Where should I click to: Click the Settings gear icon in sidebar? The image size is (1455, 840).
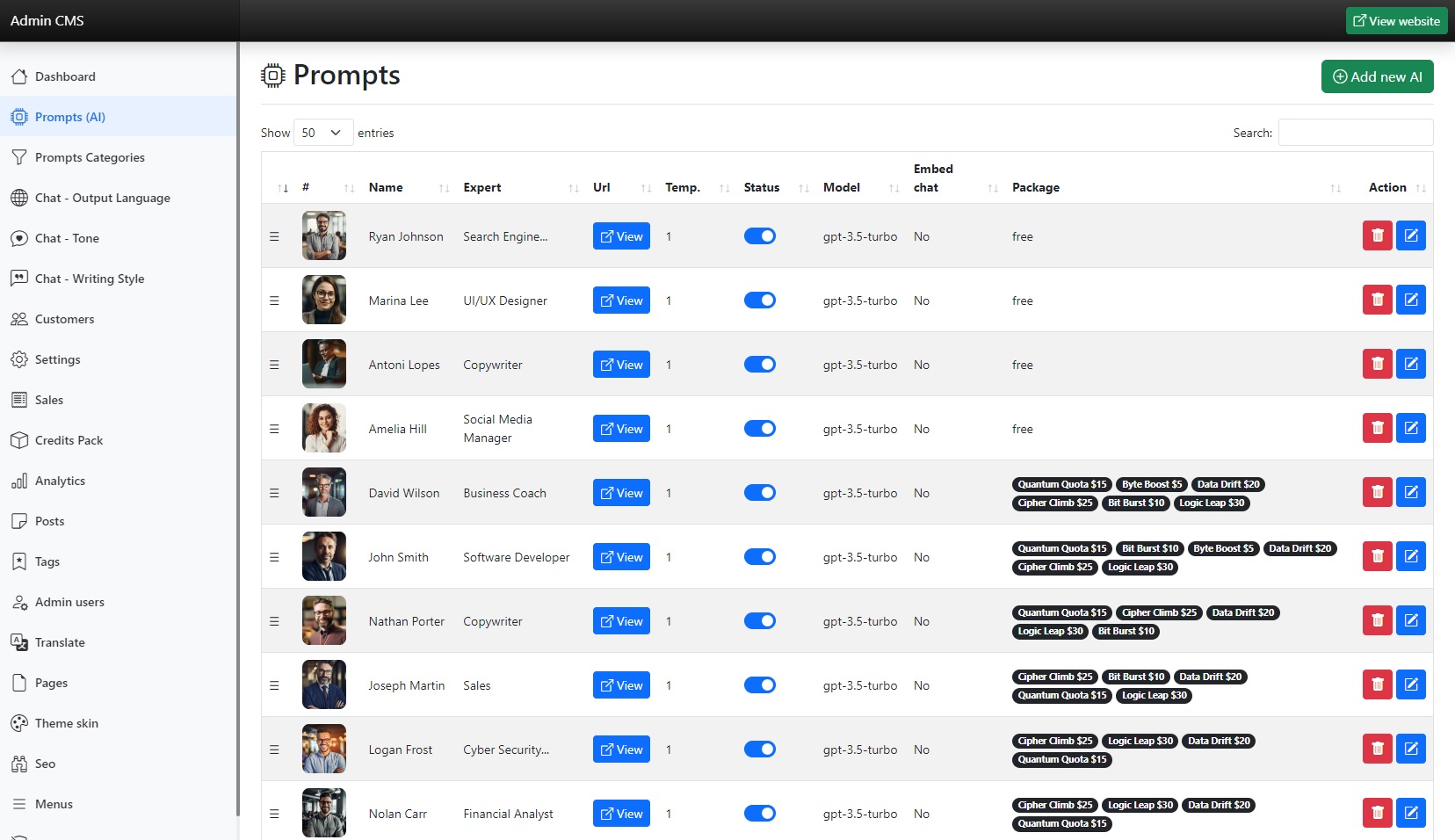tap(19, 359)
